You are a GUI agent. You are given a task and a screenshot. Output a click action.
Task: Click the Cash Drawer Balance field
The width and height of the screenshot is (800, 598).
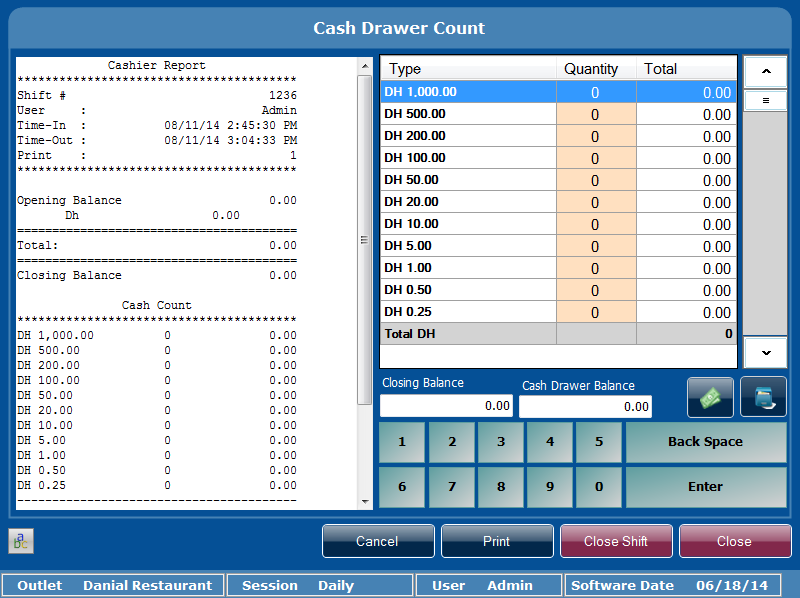pos(585,407)
